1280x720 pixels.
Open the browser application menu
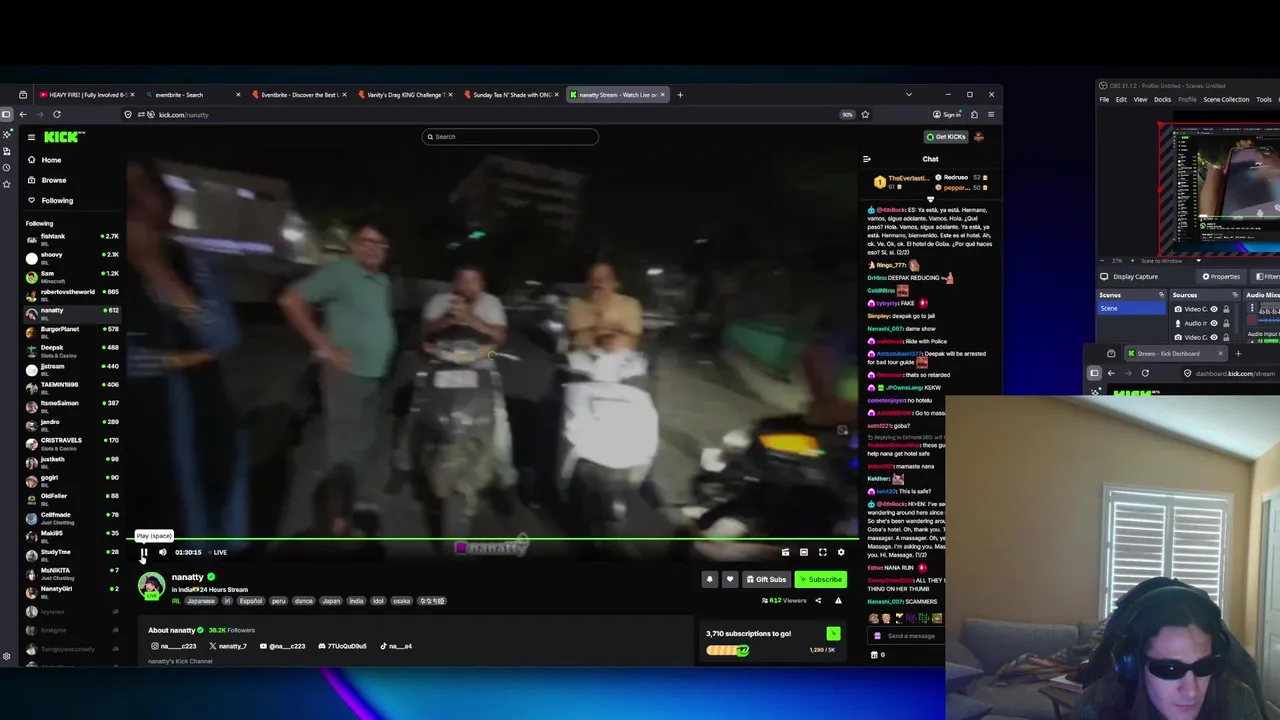pos(991,114)
